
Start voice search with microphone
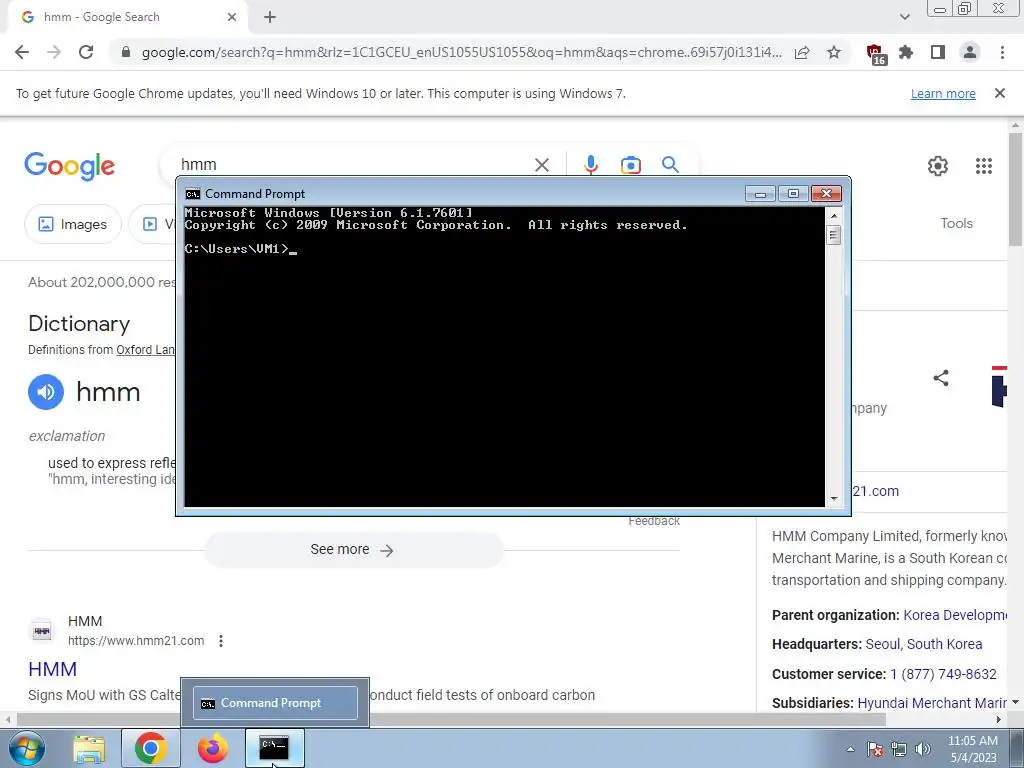click(591, 165)
